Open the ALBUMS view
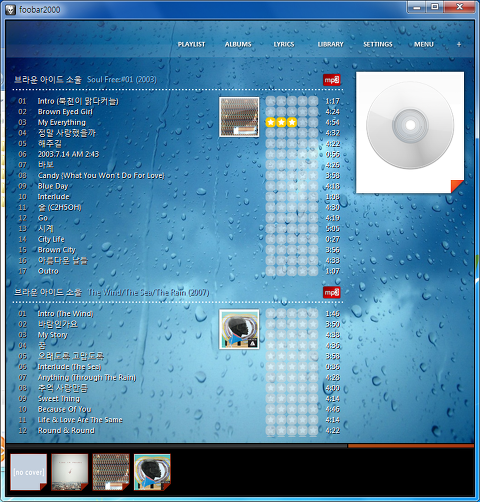 [238, 44]
